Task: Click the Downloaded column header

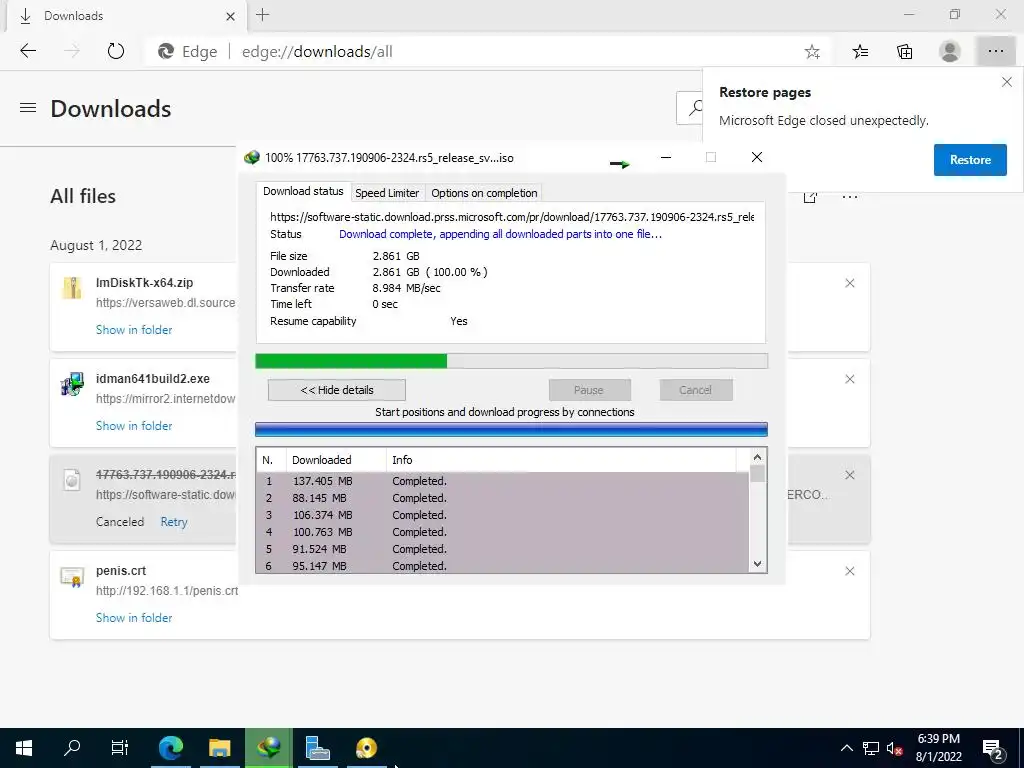Action: (x=336, y=460)
